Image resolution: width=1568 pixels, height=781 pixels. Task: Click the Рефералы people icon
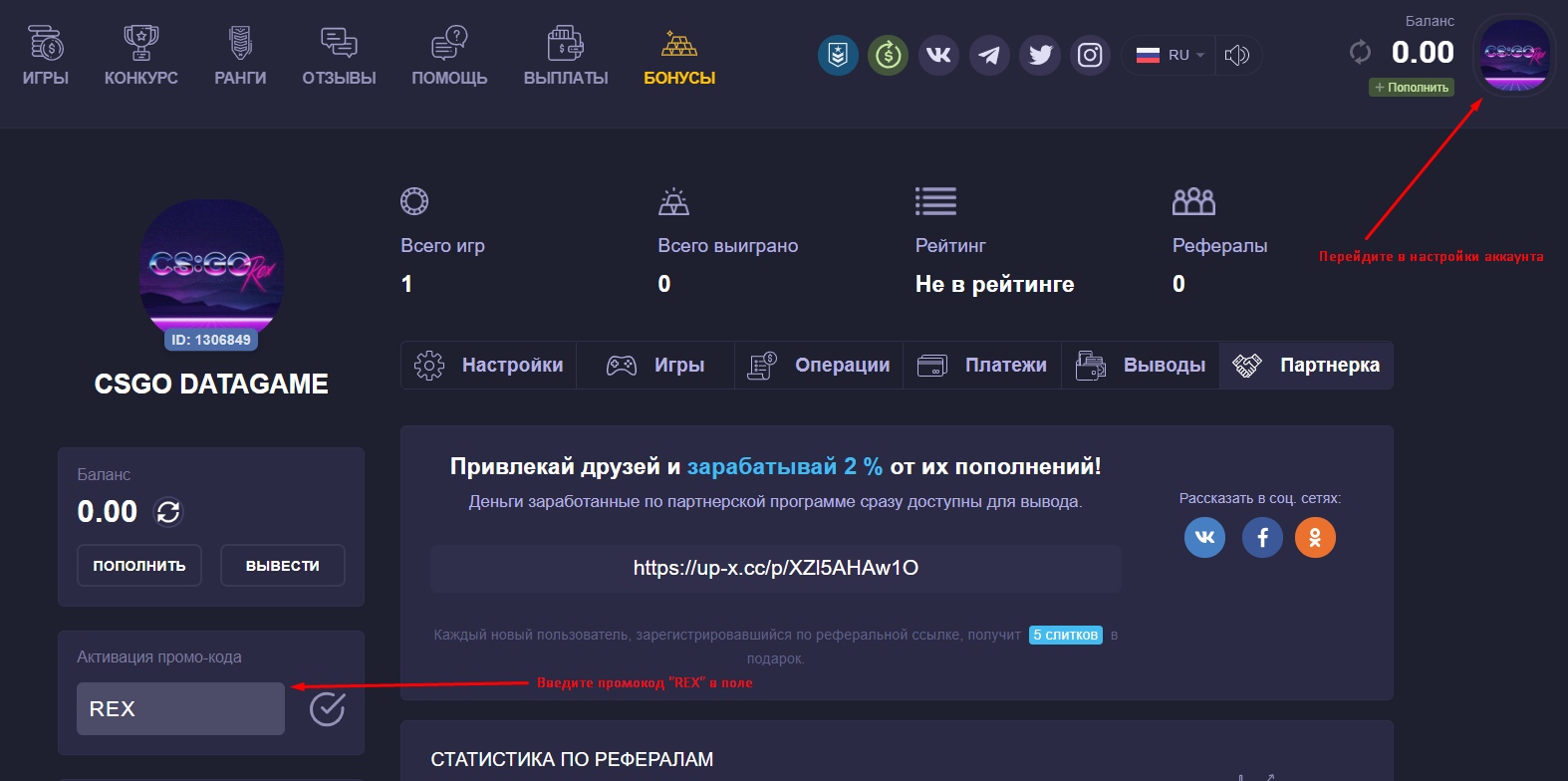tap(1193, 201)
